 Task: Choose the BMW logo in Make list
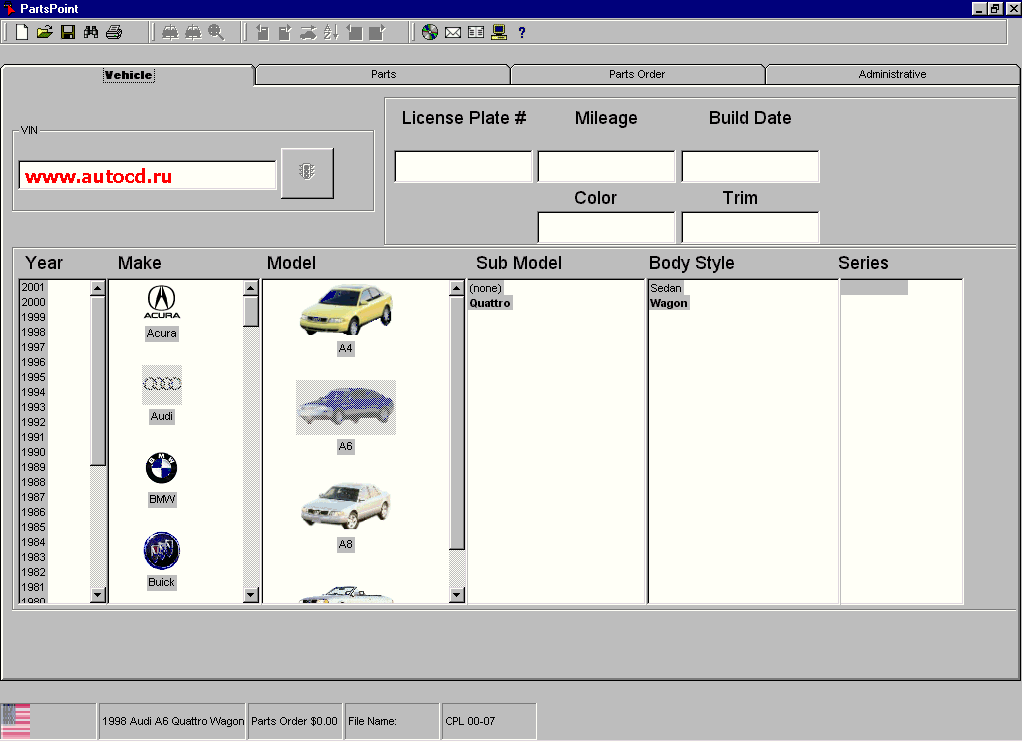[x=162, y=467]
